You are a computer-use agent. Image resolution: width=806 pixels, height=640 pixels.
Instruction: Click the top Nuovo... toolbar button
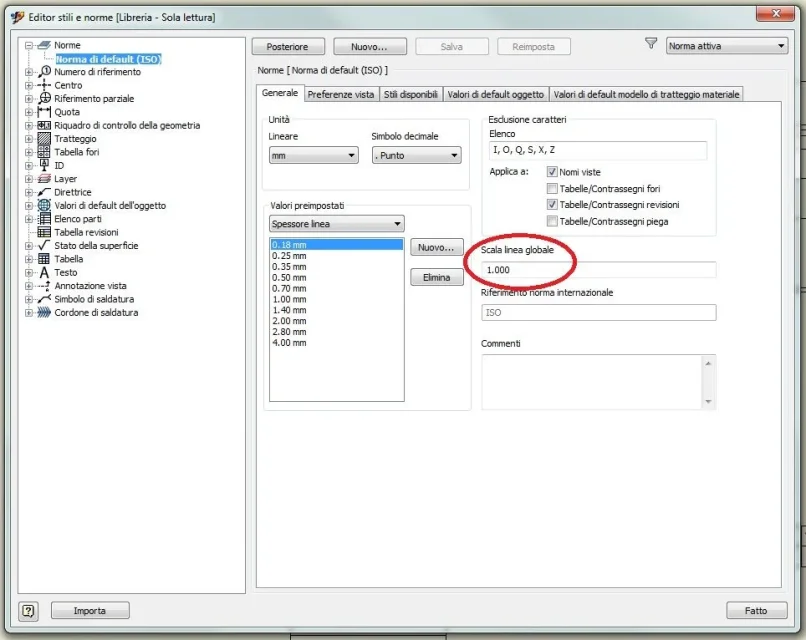point(370,47)
